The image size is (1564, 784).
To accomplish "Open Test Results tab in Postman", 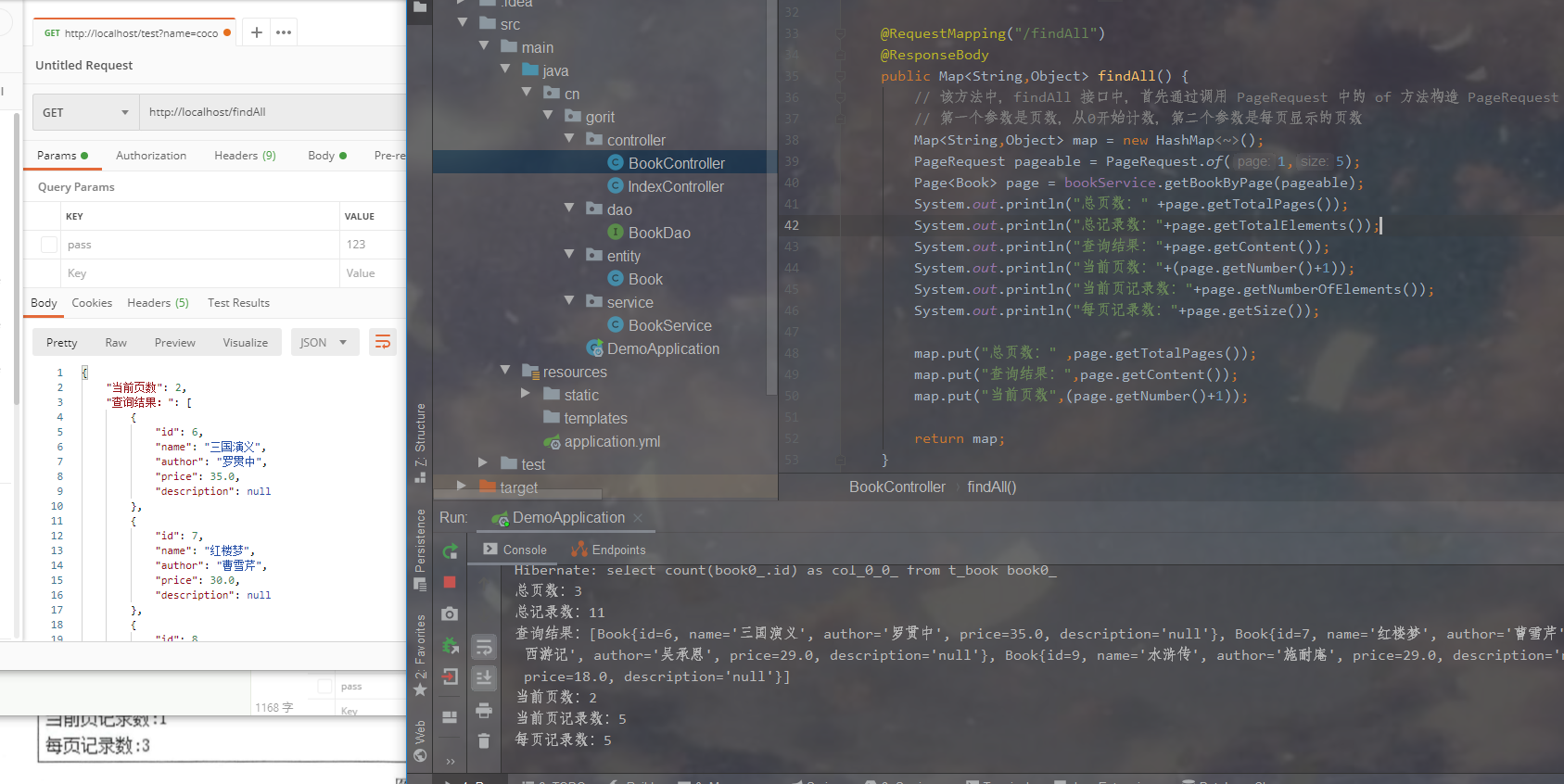I will [x=238, y=303].
